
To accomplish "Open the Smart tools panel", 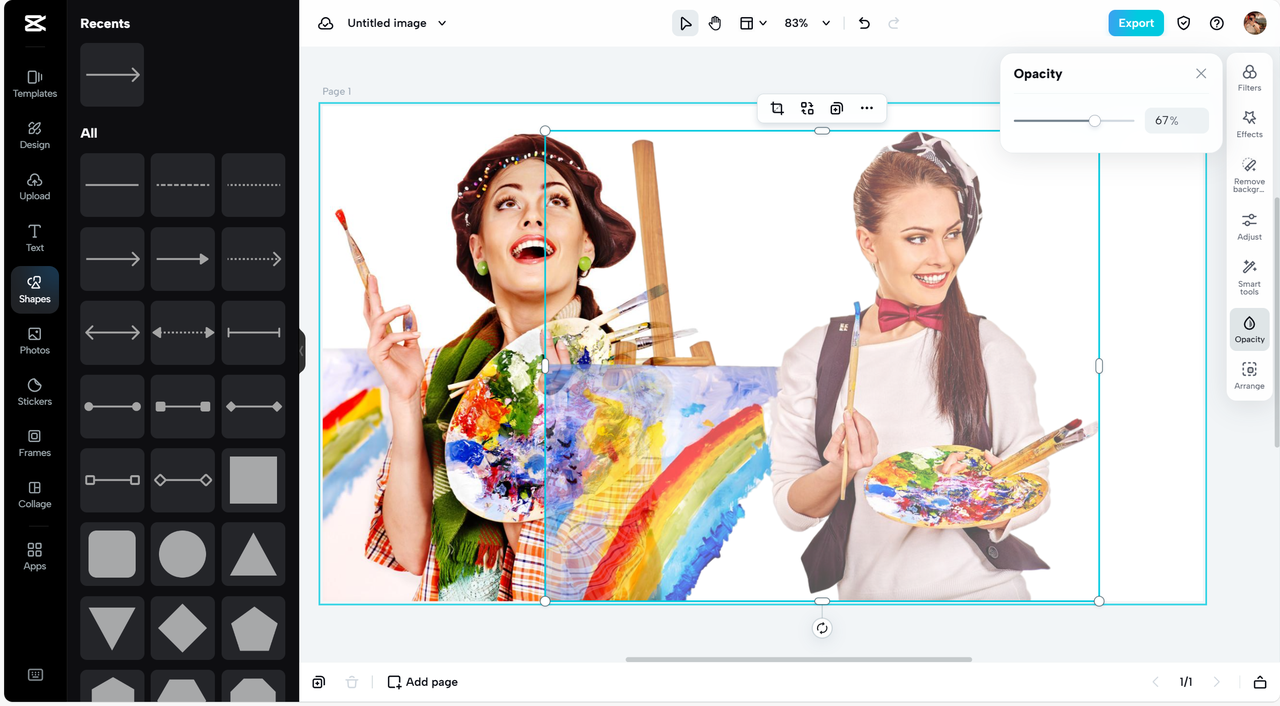I will pos(1249,278).
